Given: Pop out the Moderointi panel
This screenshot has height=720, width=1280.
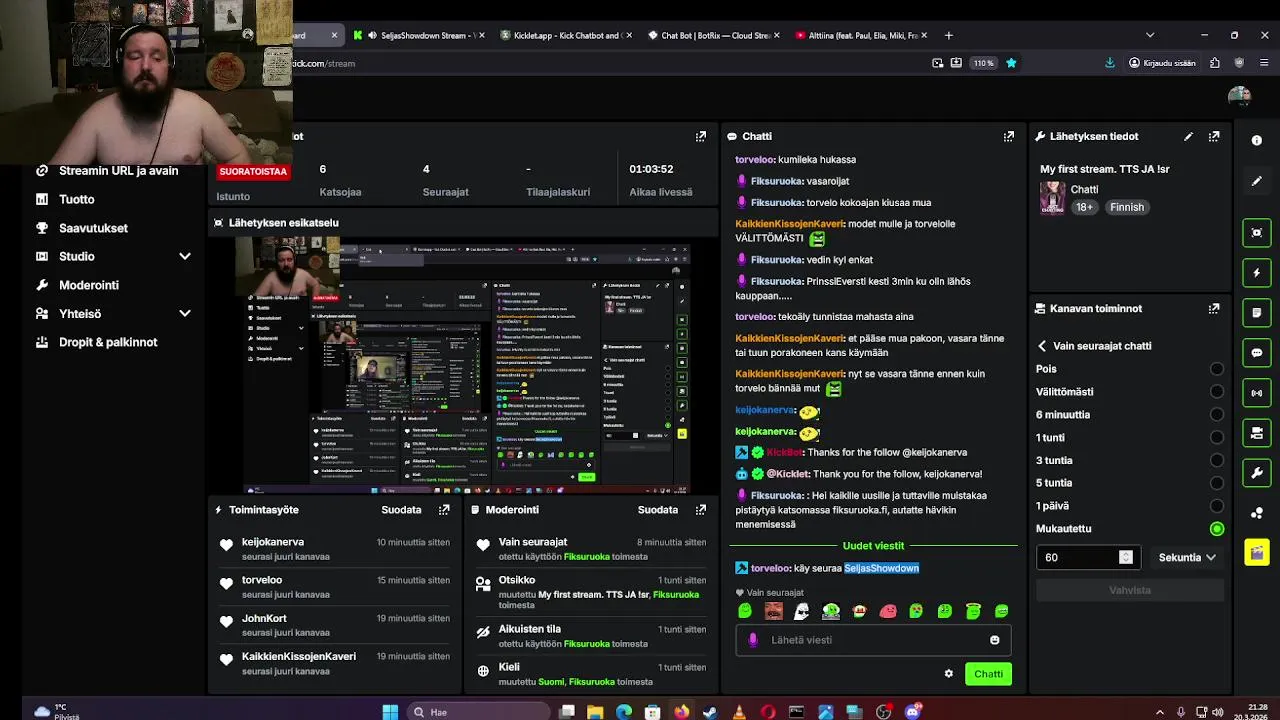Looking at the screenshot, I should [x=701, y=510].
